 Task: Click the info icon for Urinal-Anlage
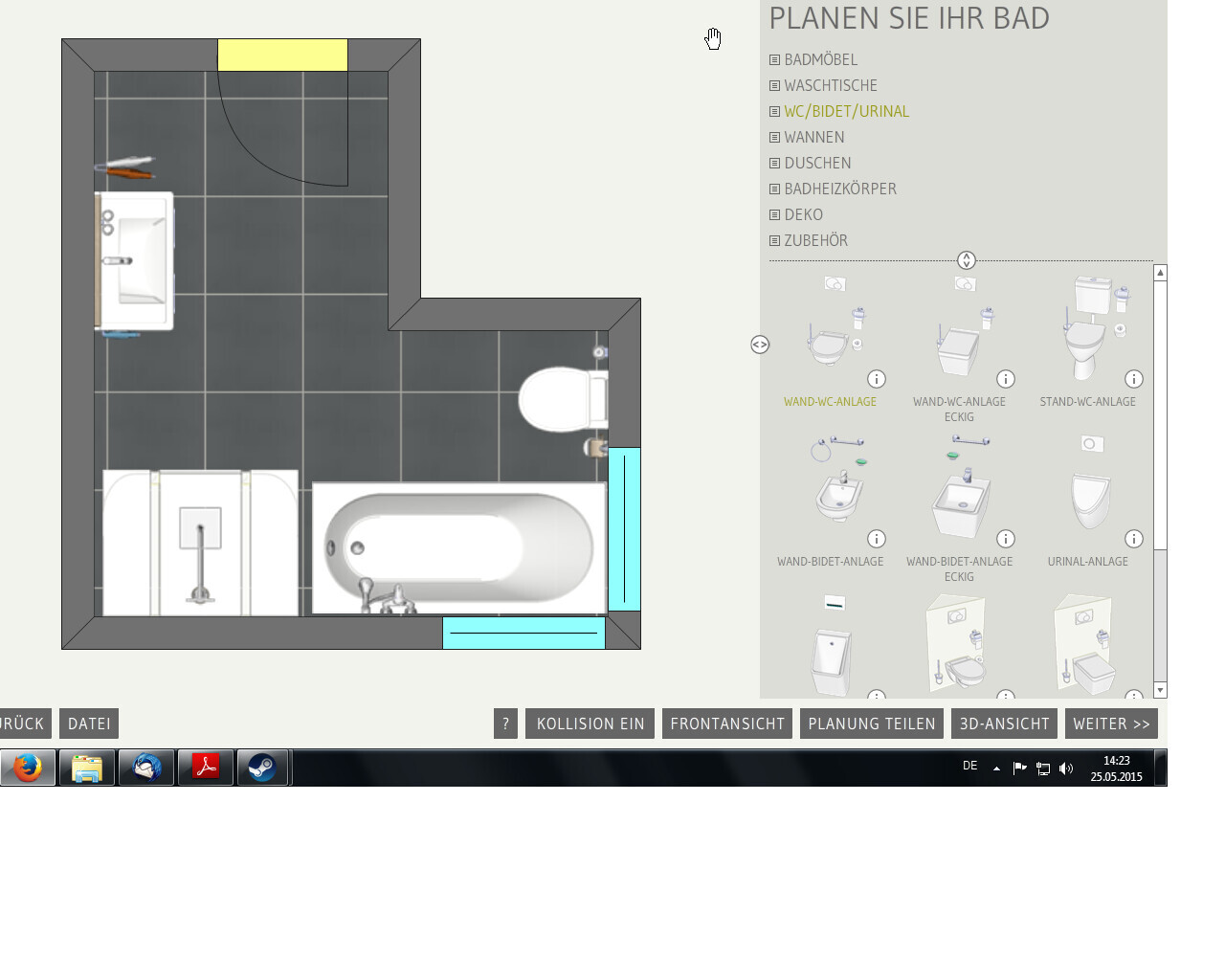(x=1133, y=539)
